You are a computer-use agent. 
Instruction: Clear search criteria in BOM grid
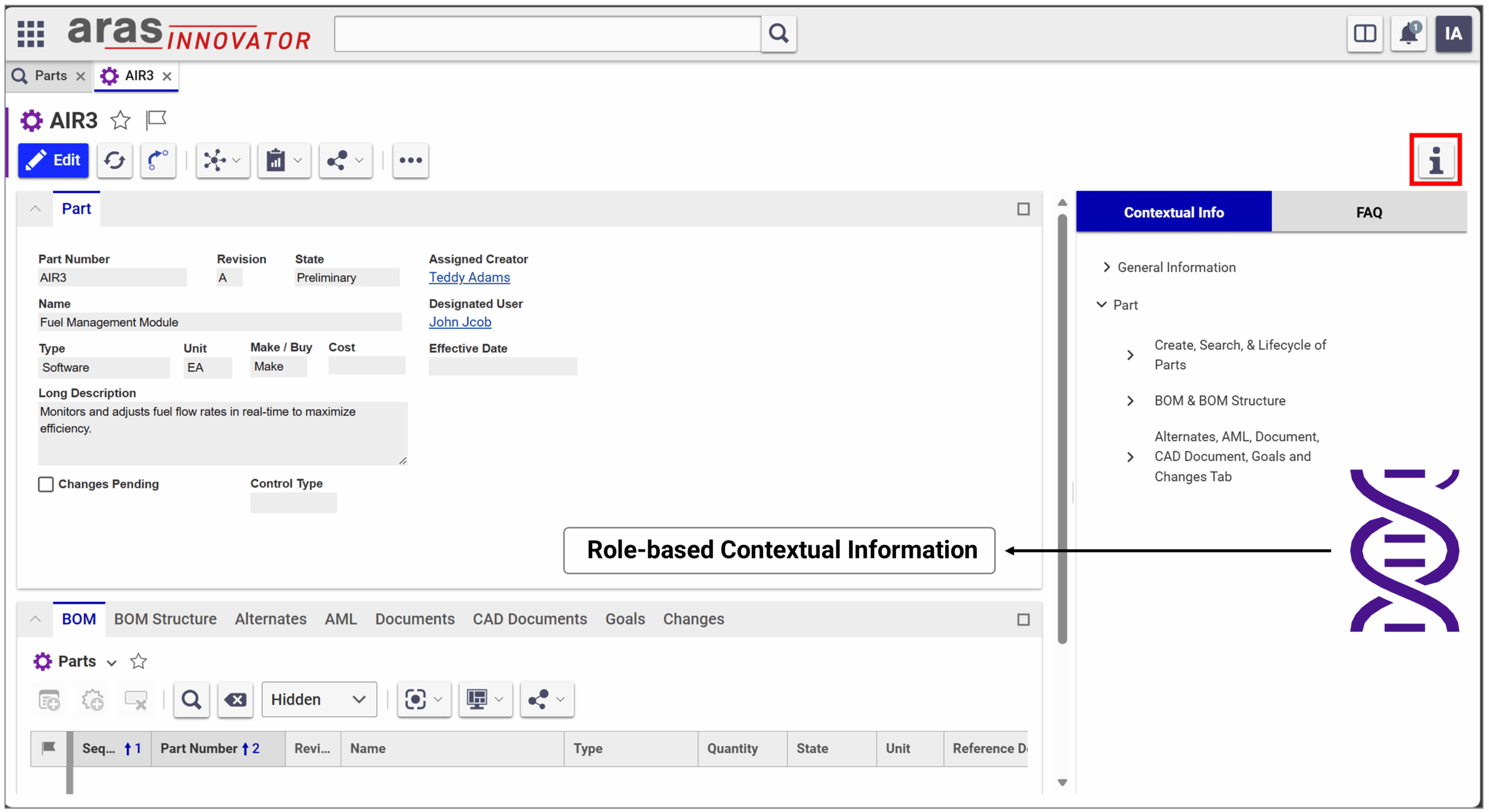235,699
